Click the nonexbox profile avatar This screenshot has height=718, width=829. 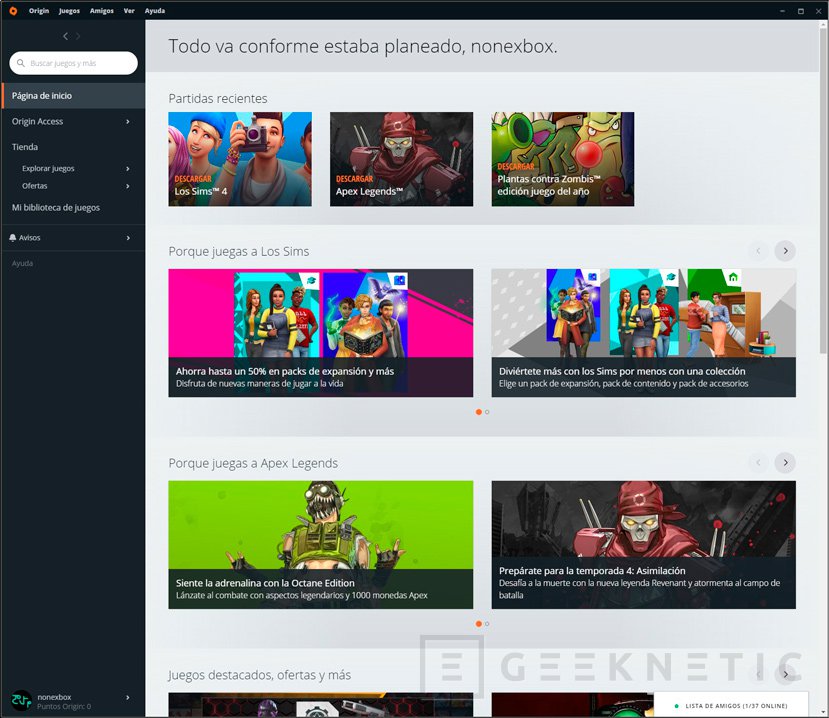tap(21, 701)
